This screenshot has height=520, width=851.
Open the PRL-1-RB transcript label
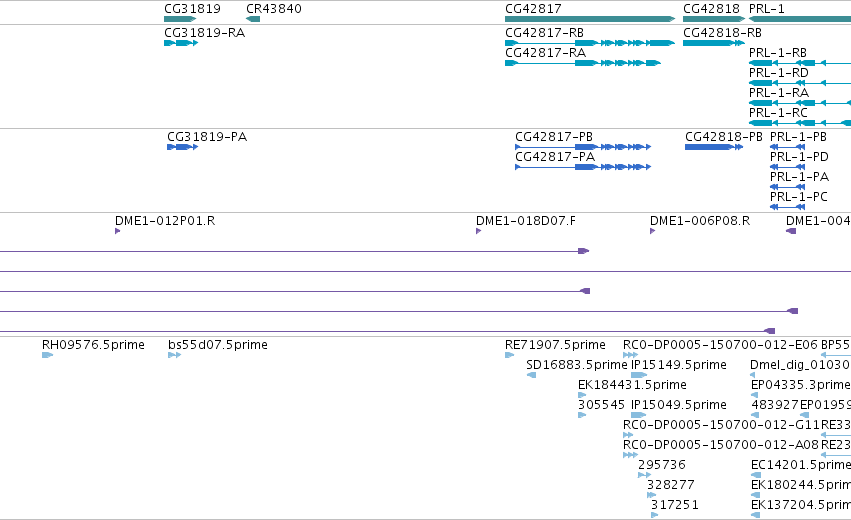tap(778, 53)
